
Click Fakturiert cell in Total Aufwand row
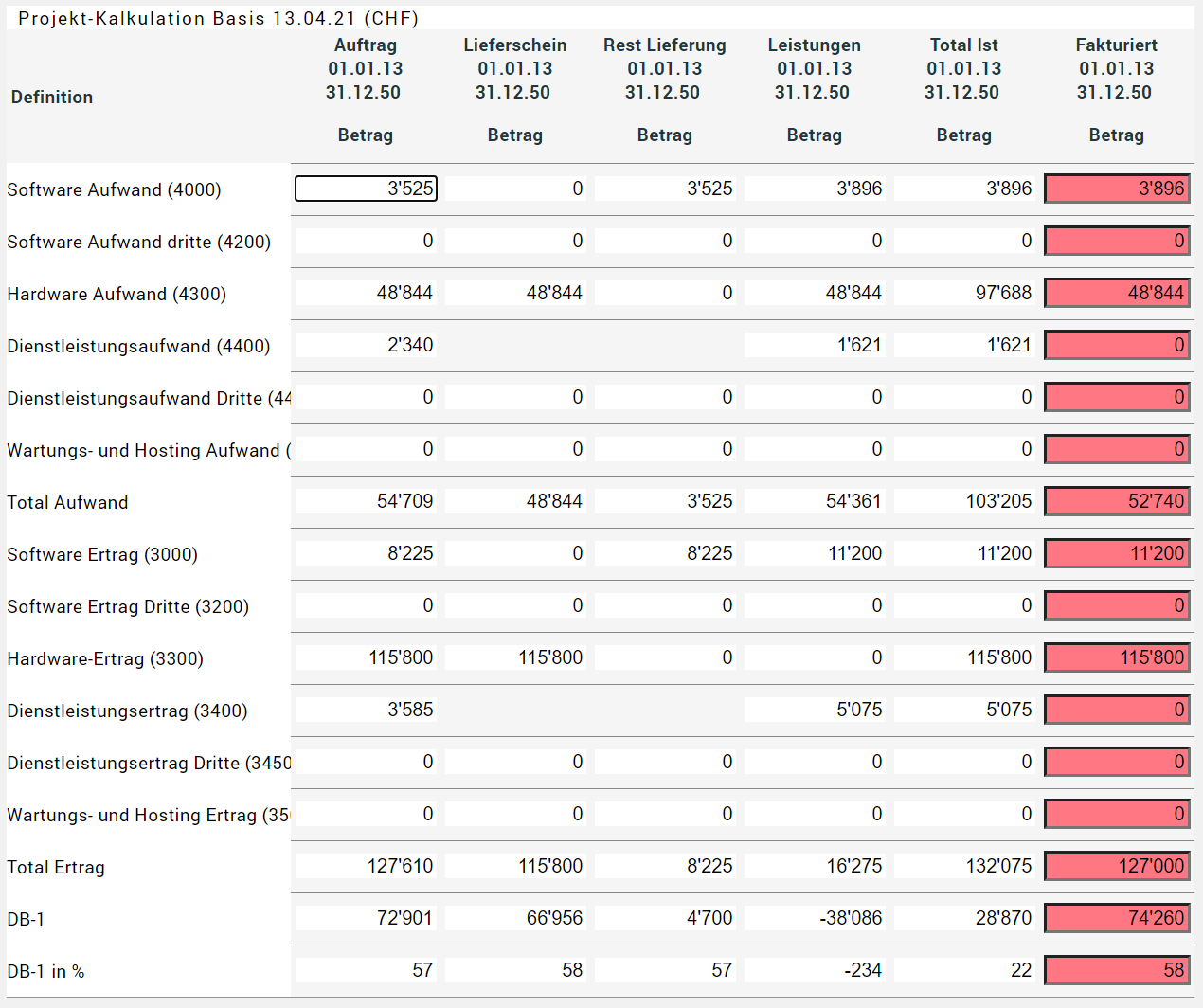pos(1117,501)
